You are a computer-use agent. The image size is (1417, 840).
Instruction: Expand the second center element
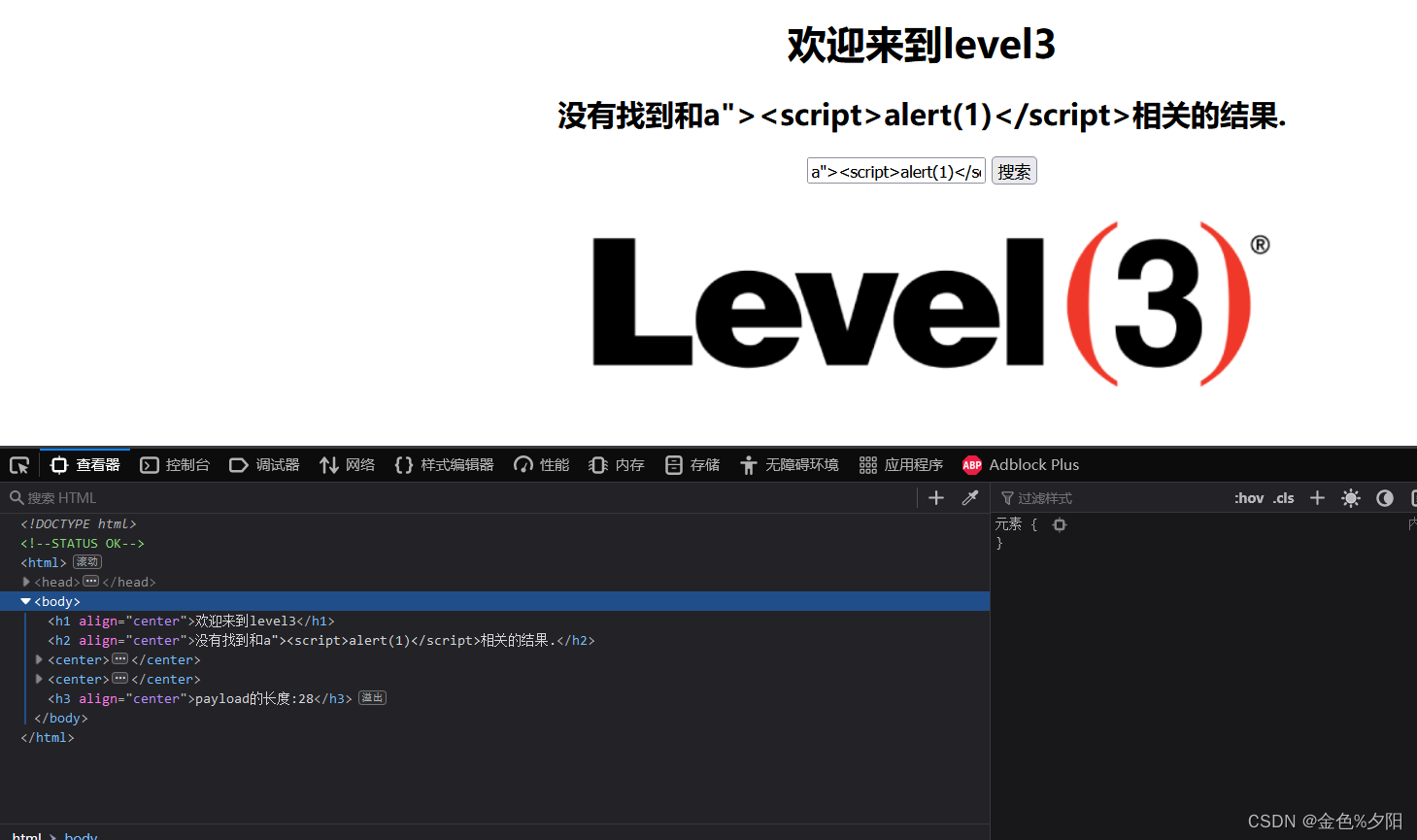pos(40,679)
